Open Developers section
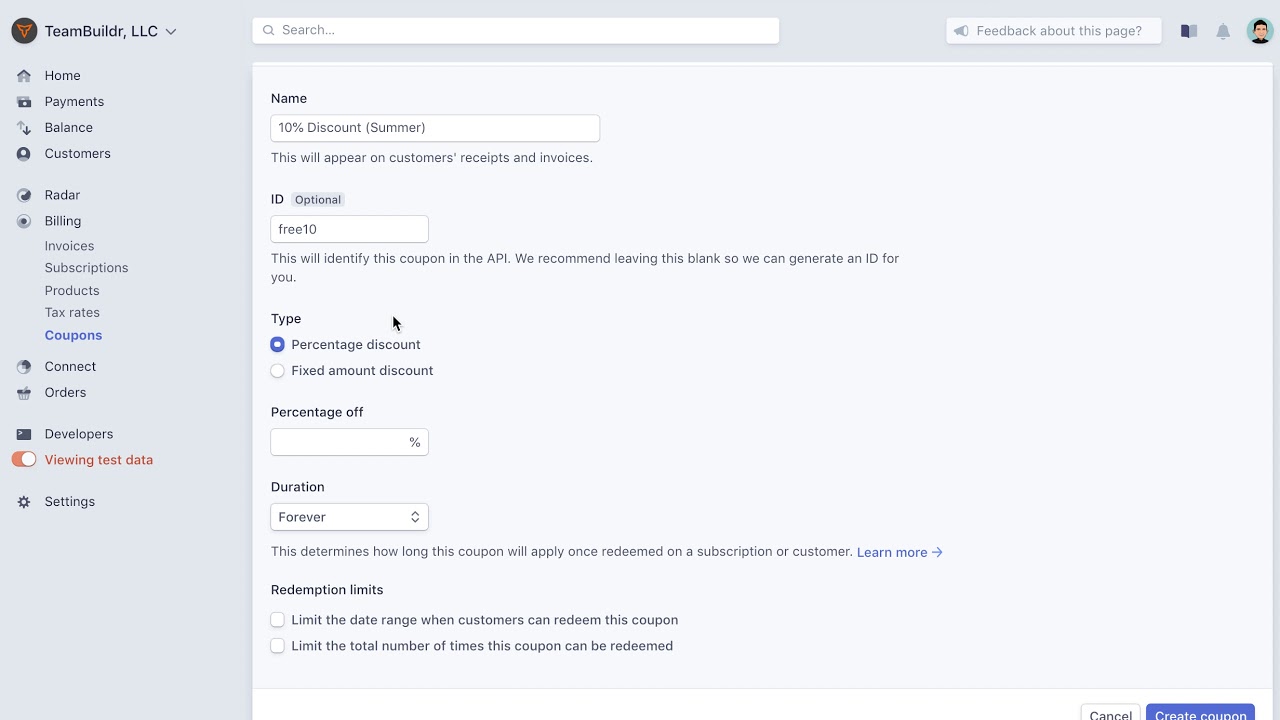 [x=78, y=434]
